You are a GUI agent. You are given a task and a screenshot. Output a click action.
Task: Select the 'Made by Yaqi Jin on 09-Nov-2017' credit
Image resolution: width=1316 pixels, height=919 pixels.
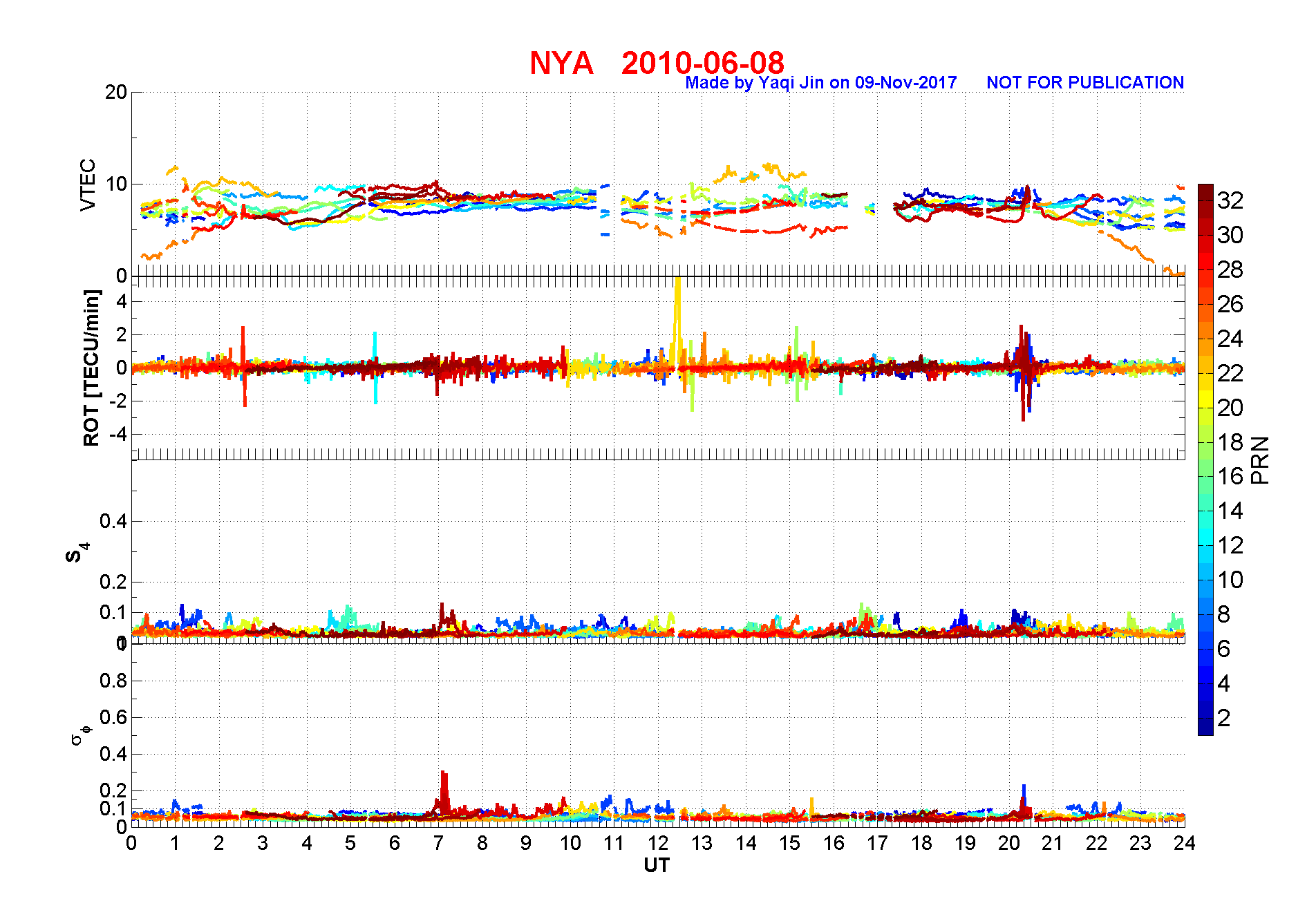point(821,83)
